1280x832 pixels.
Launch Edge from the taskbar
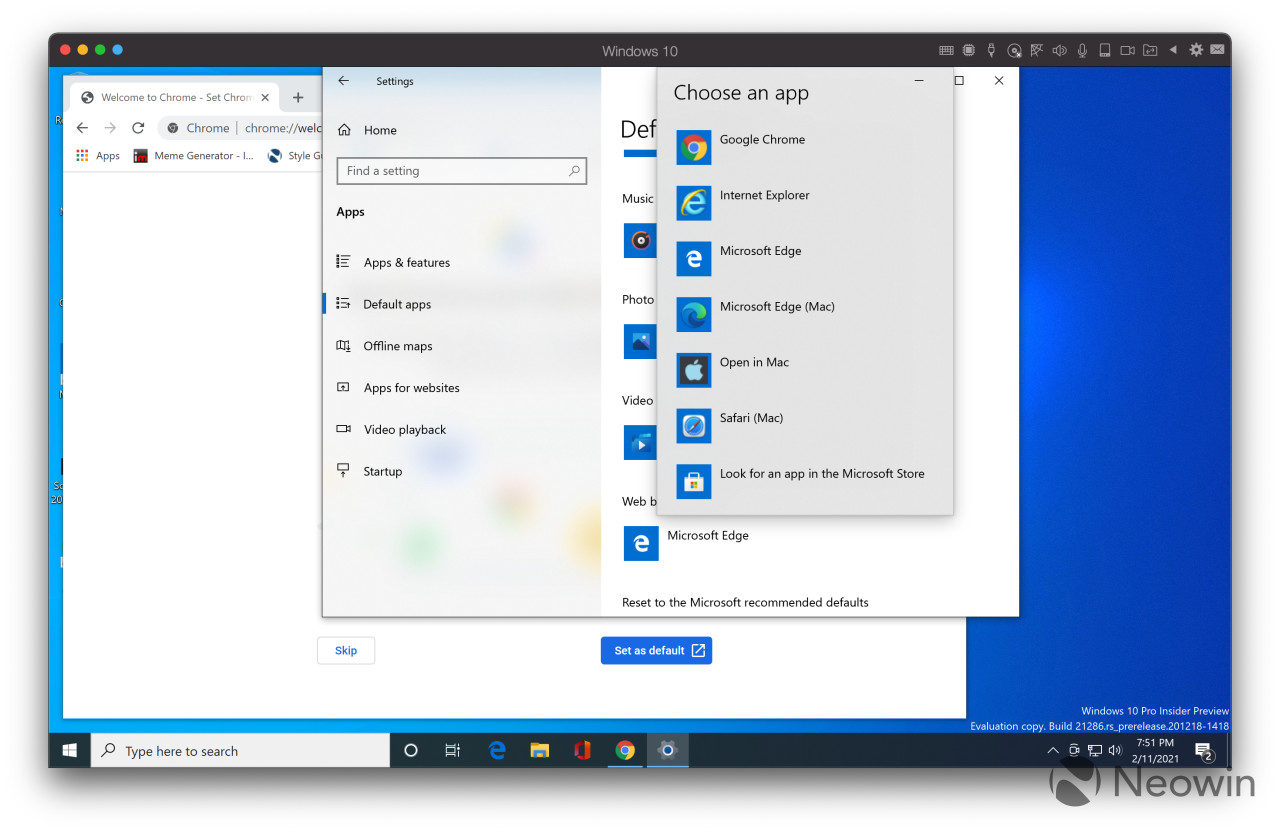(x=497, y=750)
